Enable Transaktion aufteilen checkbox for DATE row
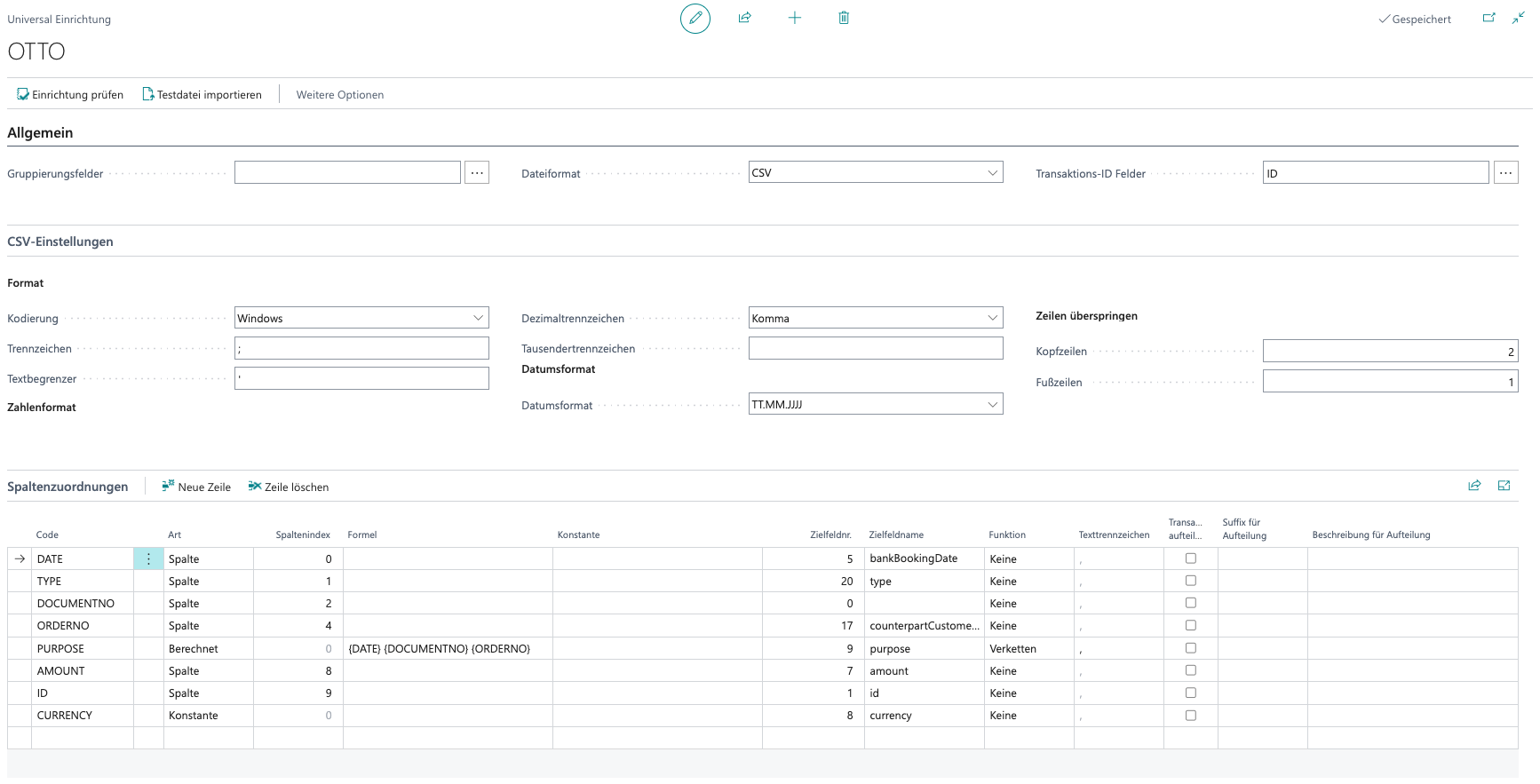This screenshot has width=1540, height=784. (x=1190, y=558)
